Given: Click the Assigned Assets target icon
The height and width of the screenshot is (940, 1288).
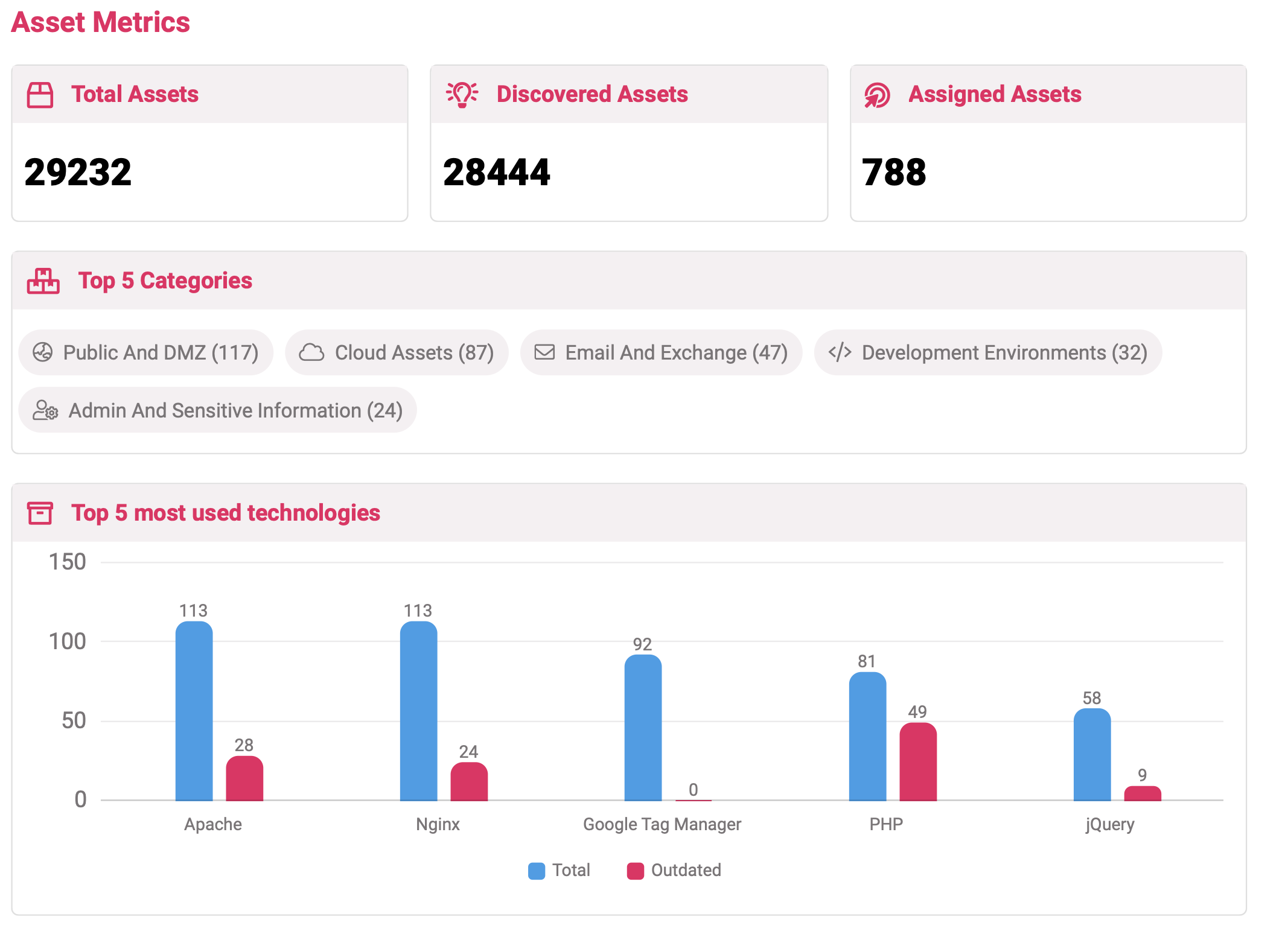Looking at the screenshot, I should pos(877,95).
